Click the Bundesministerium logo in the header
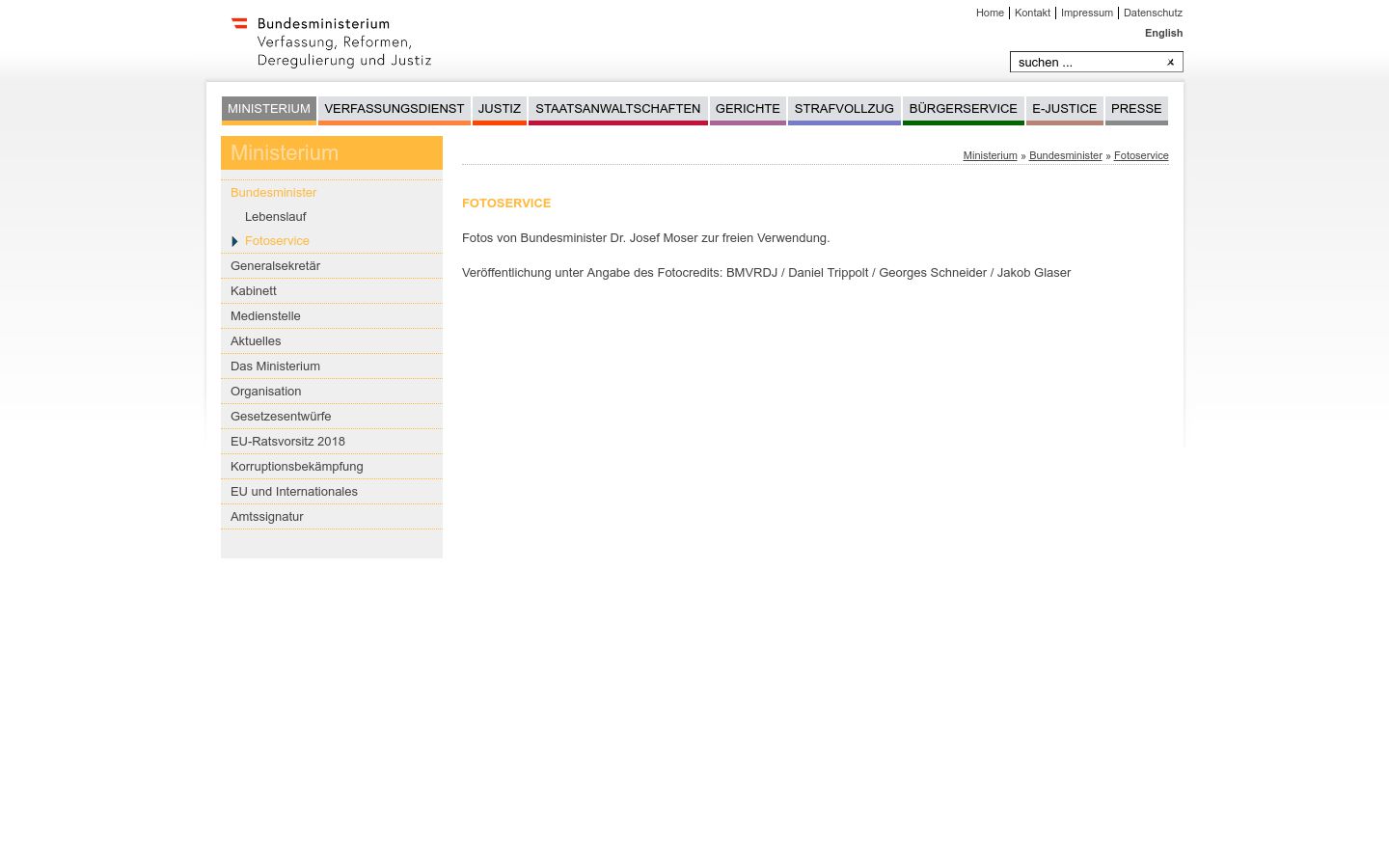The image size is (1389, 868). pyautogui.click(x=331, y=42)
